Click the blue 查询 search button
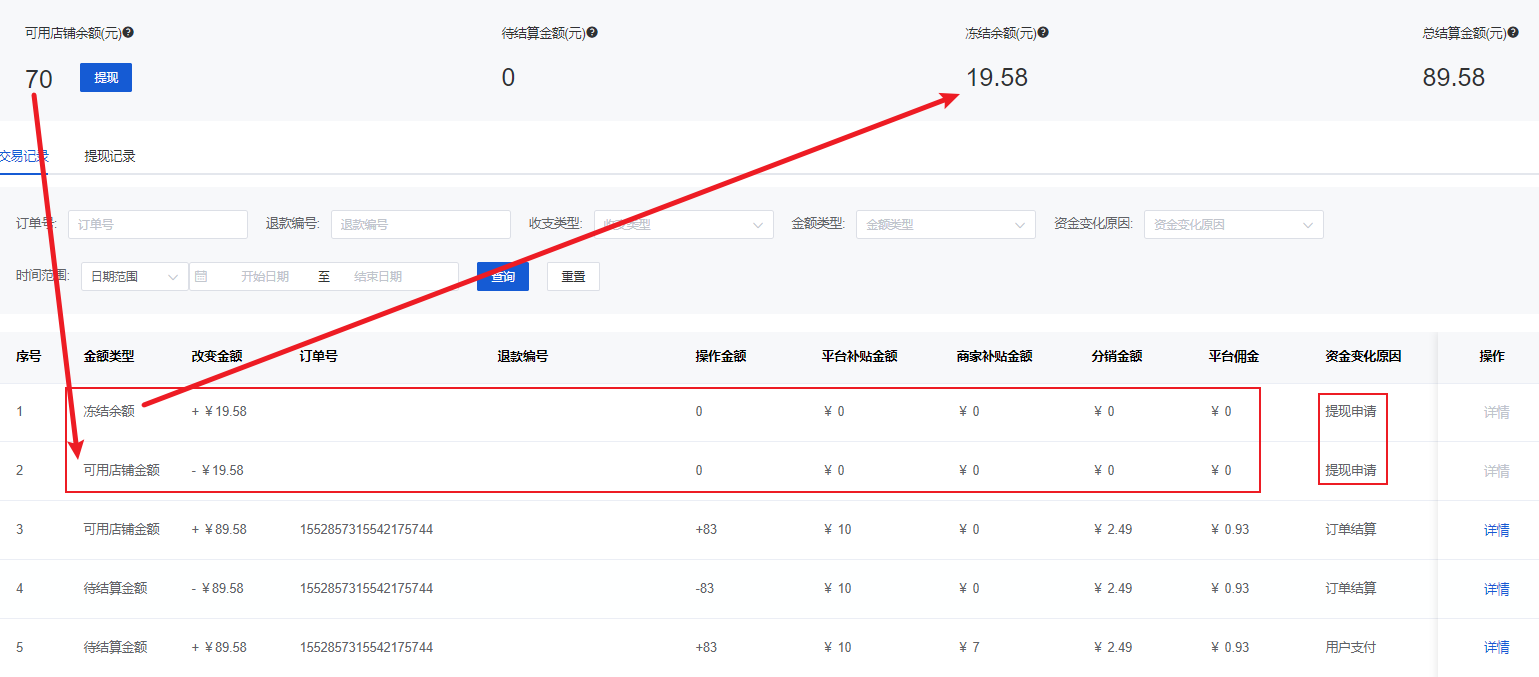Screen dimensions: 1539x677 tap(502, 277)
